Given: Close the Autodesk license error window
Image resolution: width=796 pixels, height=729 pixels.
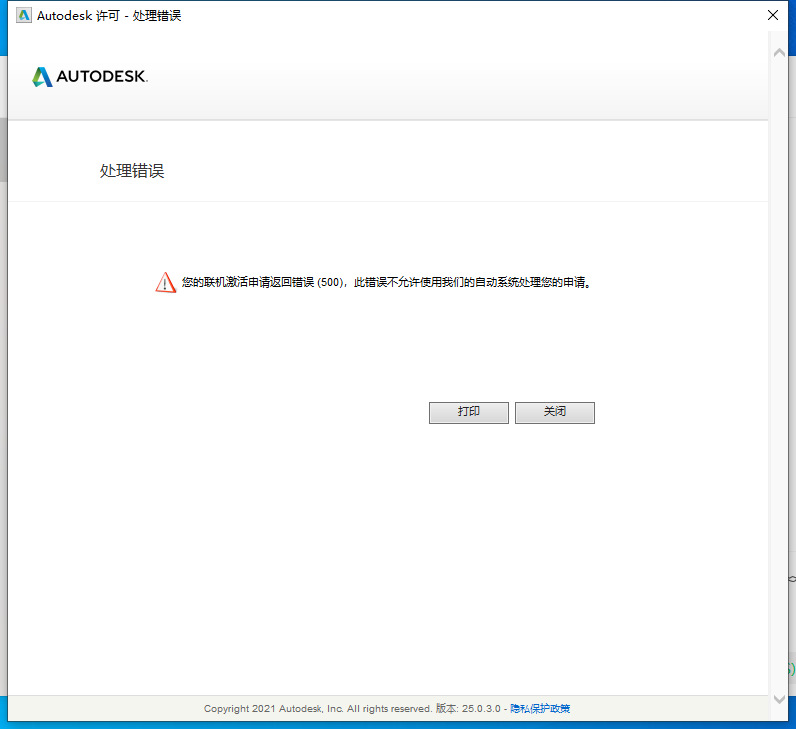Looking at the screenshot, I should pyautogui.click(x=773, y=15).
